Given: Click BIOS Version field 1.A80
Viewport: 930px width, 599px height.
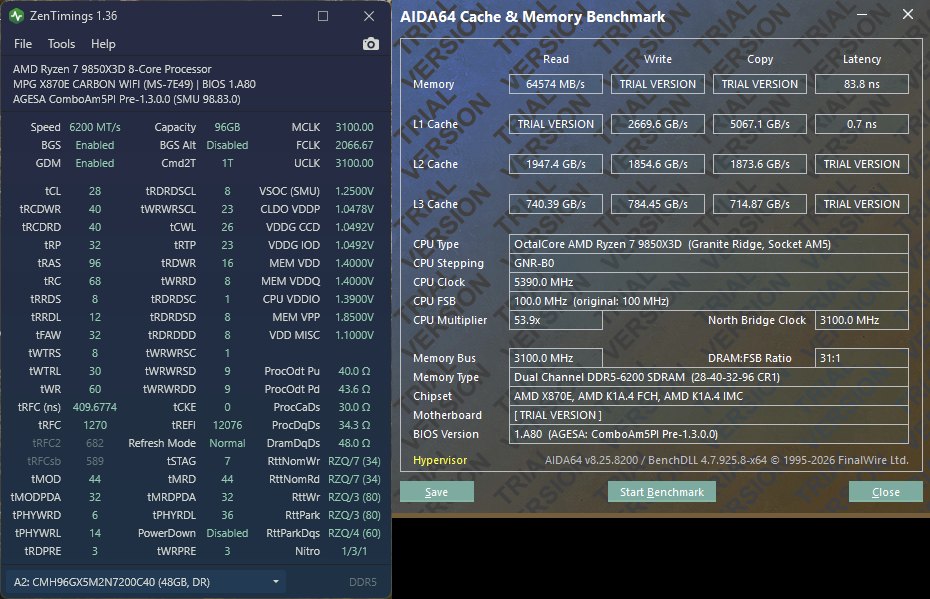Looking at the screenshot, I should [x=709, y=434].
